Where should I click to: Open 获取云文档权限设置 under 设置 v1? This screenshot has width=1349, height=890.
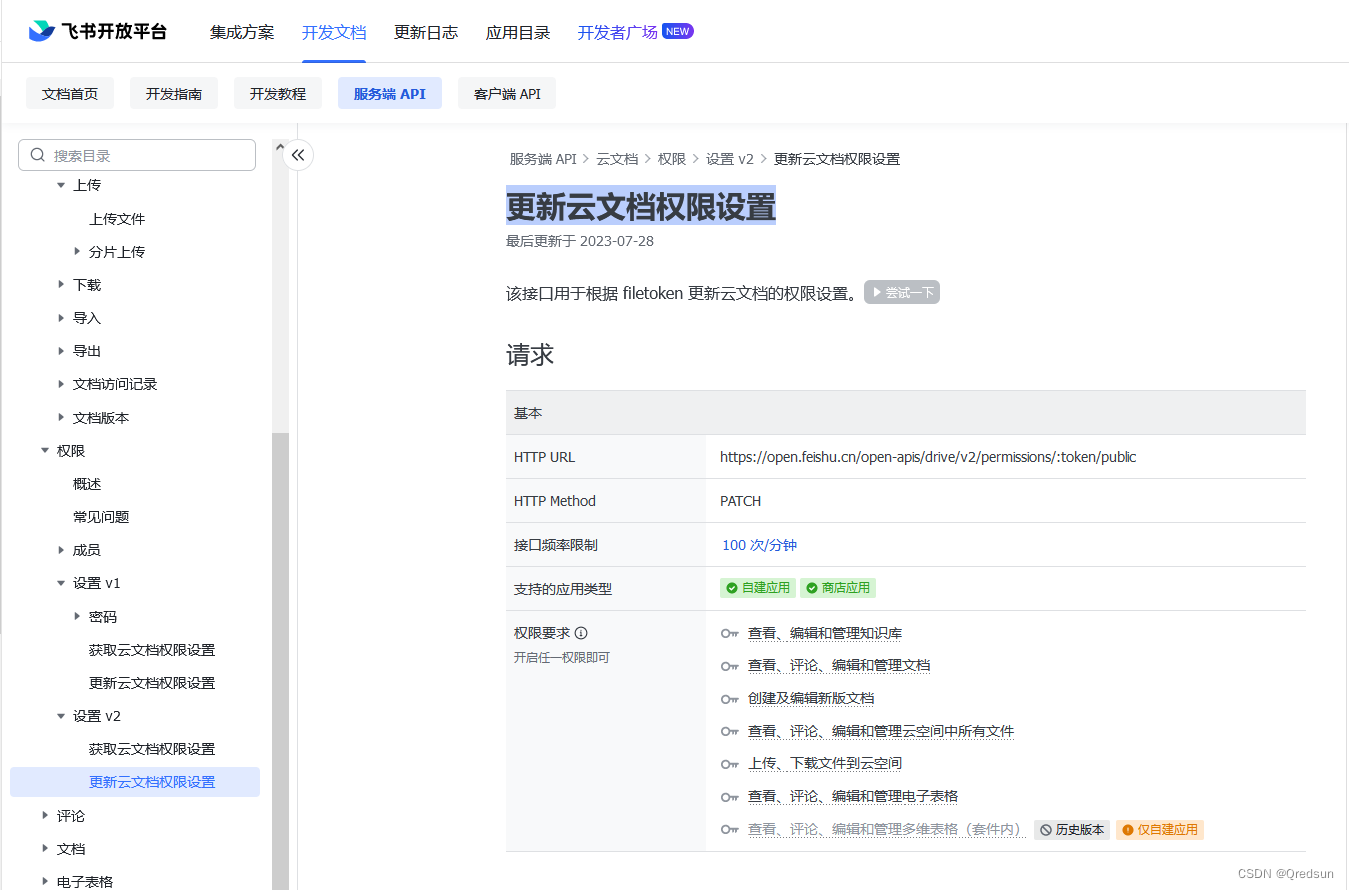click(x=152, y=650)
